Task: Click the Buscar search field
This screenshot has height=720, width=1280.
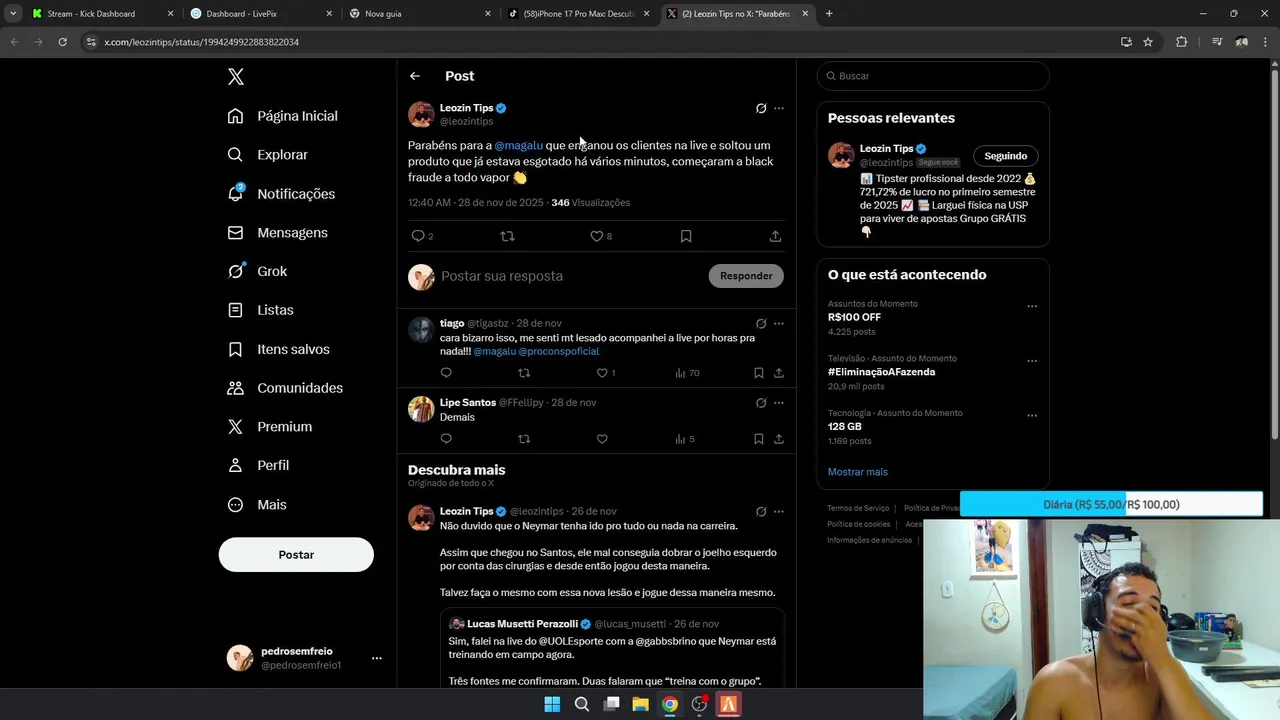Action: click(x=933, y=76)
